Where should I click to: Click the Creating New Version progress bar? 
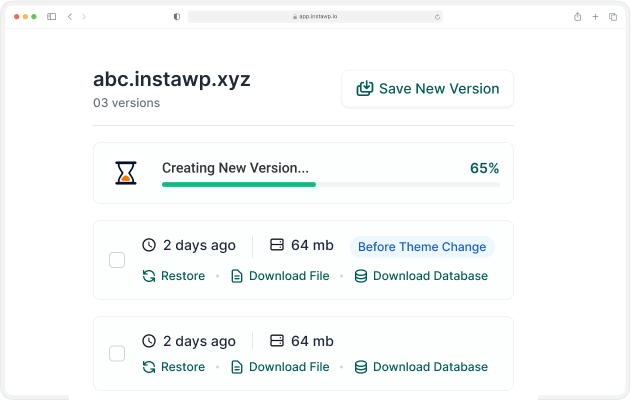330,185
